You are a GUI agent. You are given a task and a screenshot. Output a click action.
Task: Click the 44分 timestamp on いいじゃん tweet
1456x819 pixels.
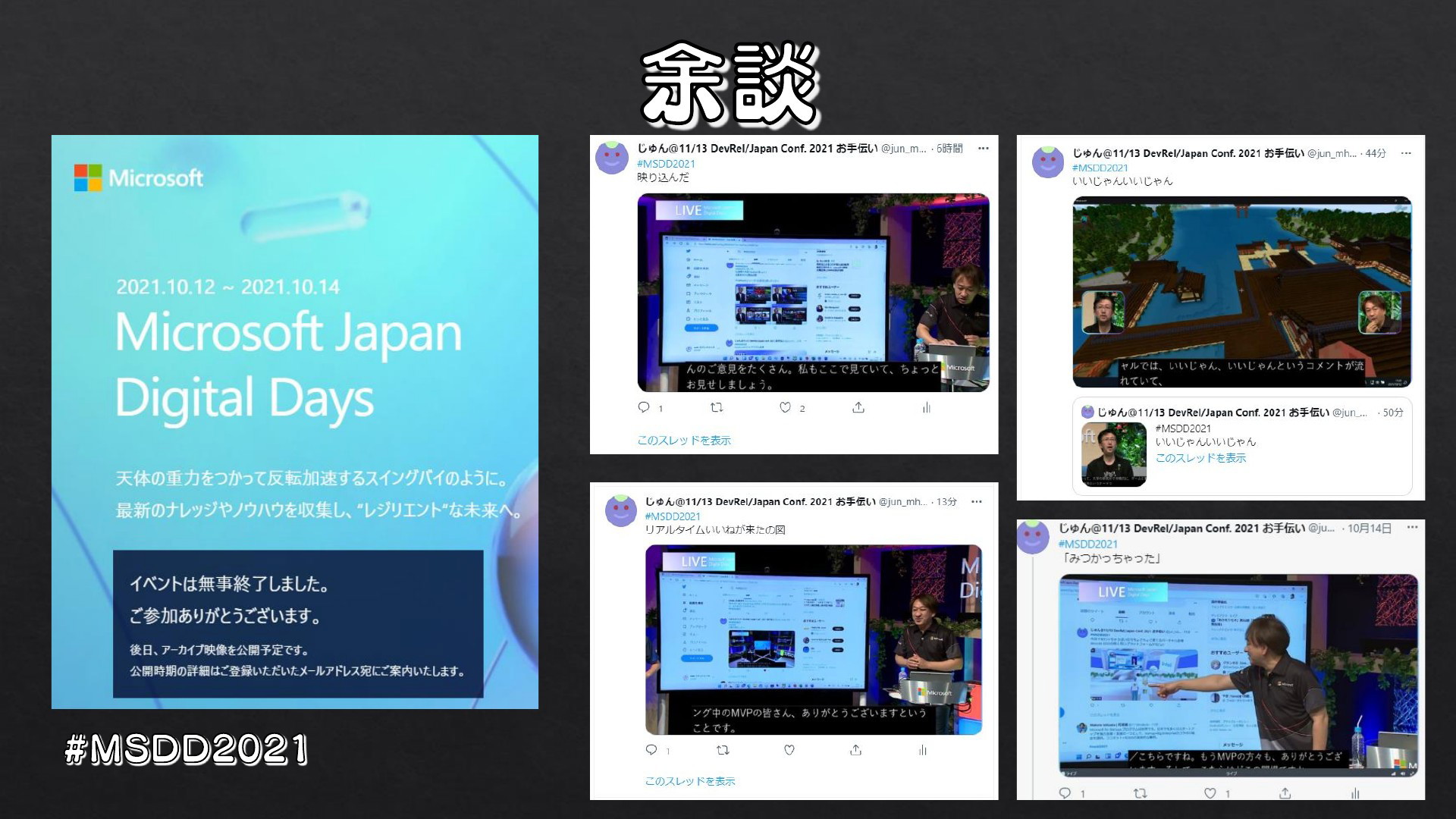tap(1376, 153)
